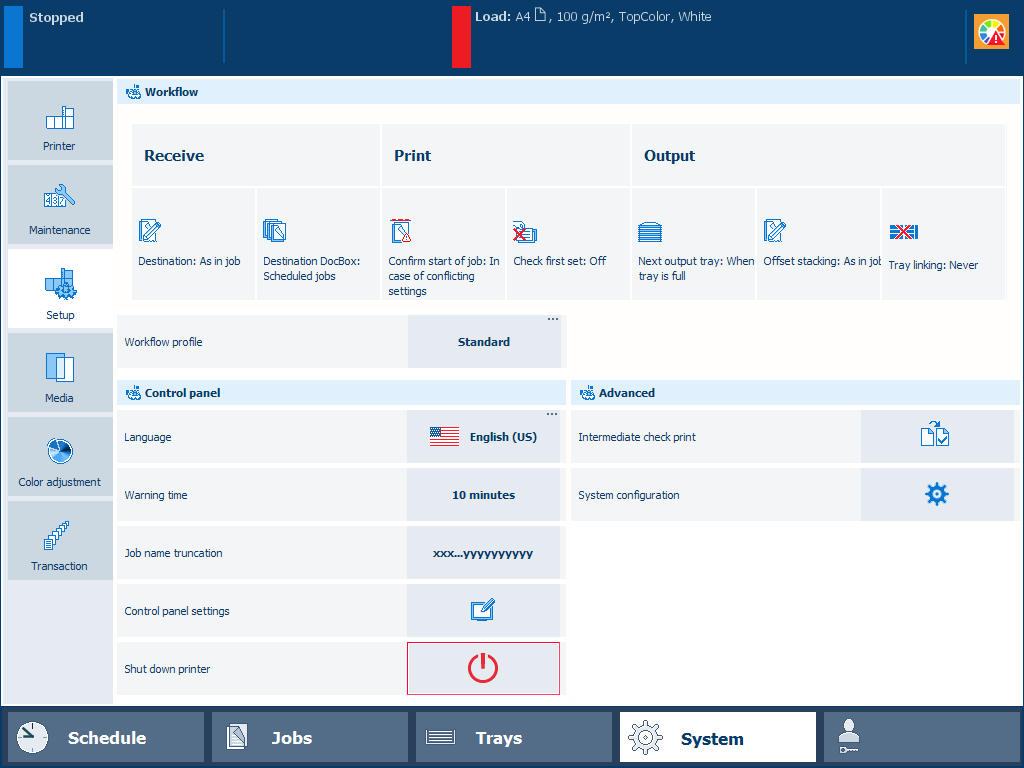Screen dimensions: 1024x768
Task: Toggle Check first set: Off setting
Action: coord(567,245)
